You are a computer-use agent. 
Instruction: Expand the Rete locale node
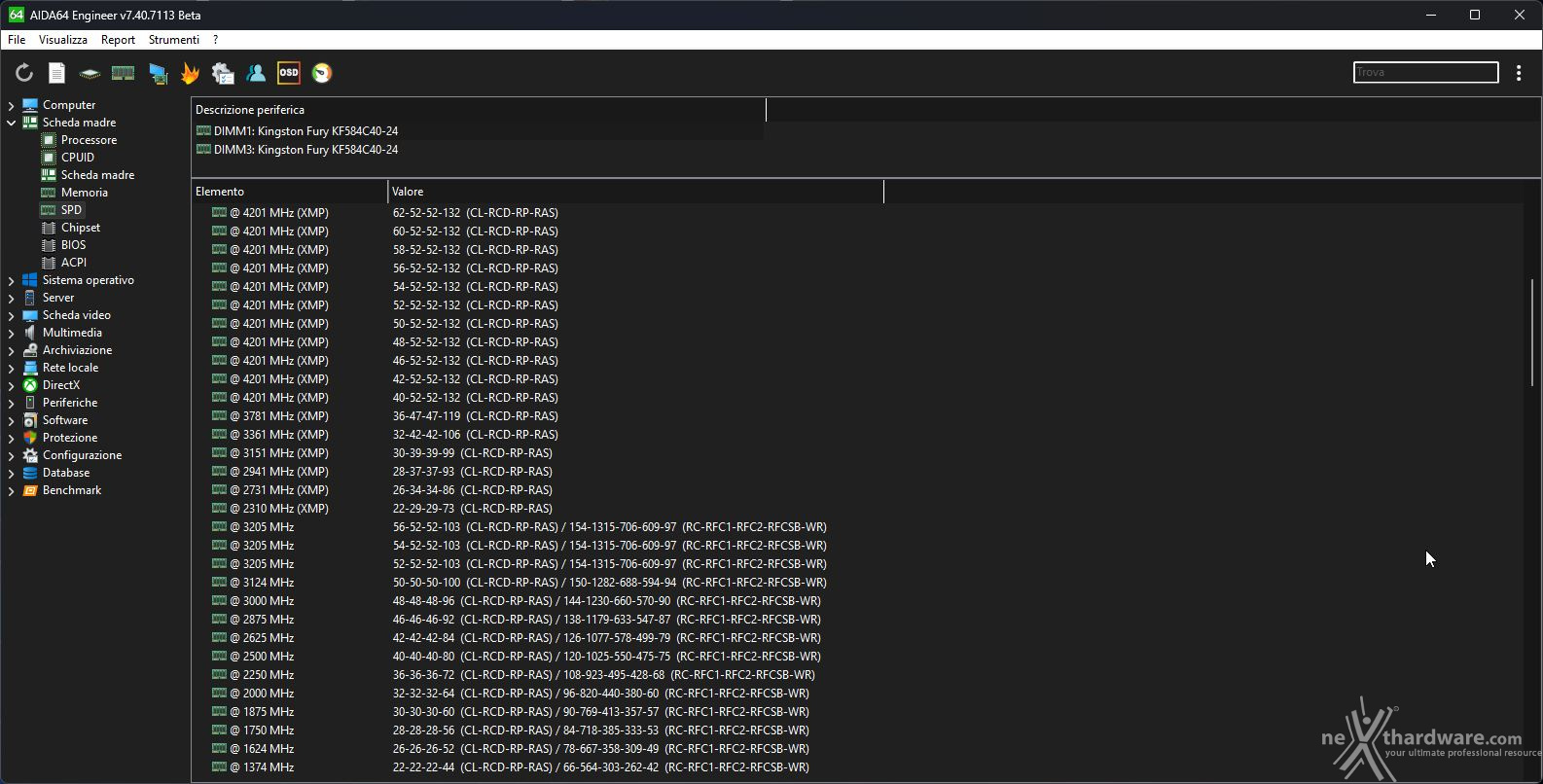click(12, 368)
